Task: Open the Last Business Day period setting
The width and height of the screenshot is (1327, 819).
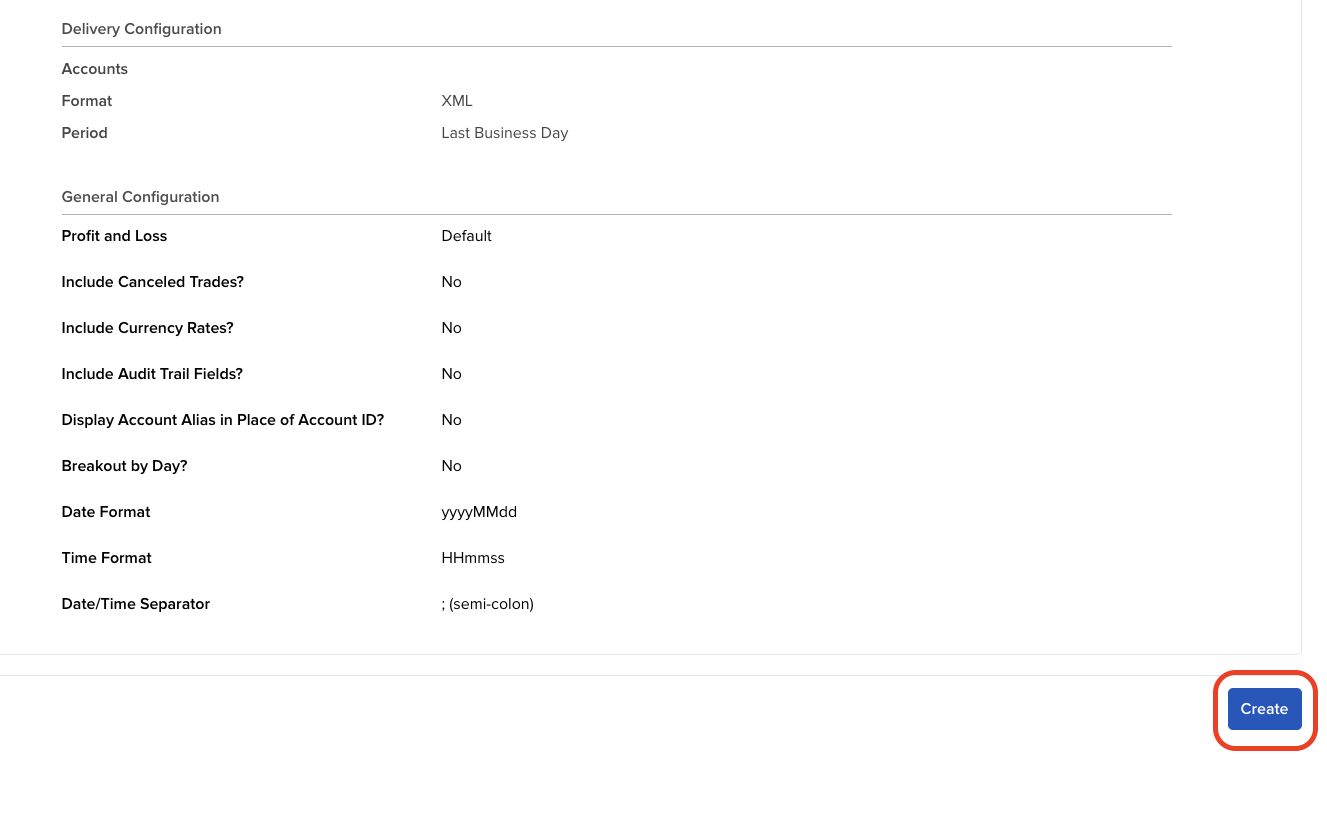Action: (x=504, y=132)
